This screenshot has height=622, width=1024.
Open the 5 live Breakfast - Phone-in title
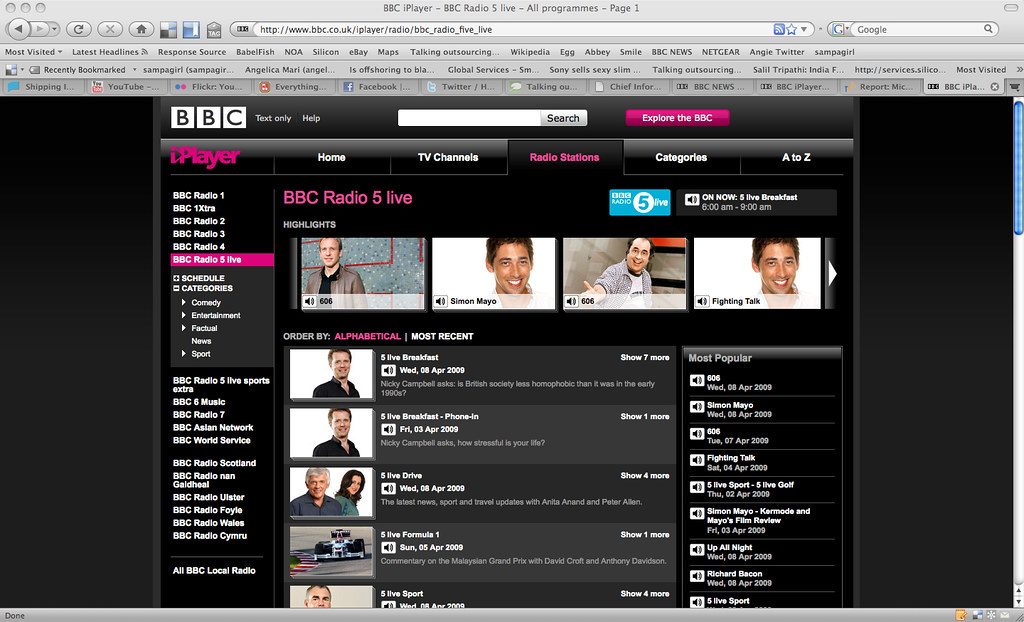pos(430,416)
